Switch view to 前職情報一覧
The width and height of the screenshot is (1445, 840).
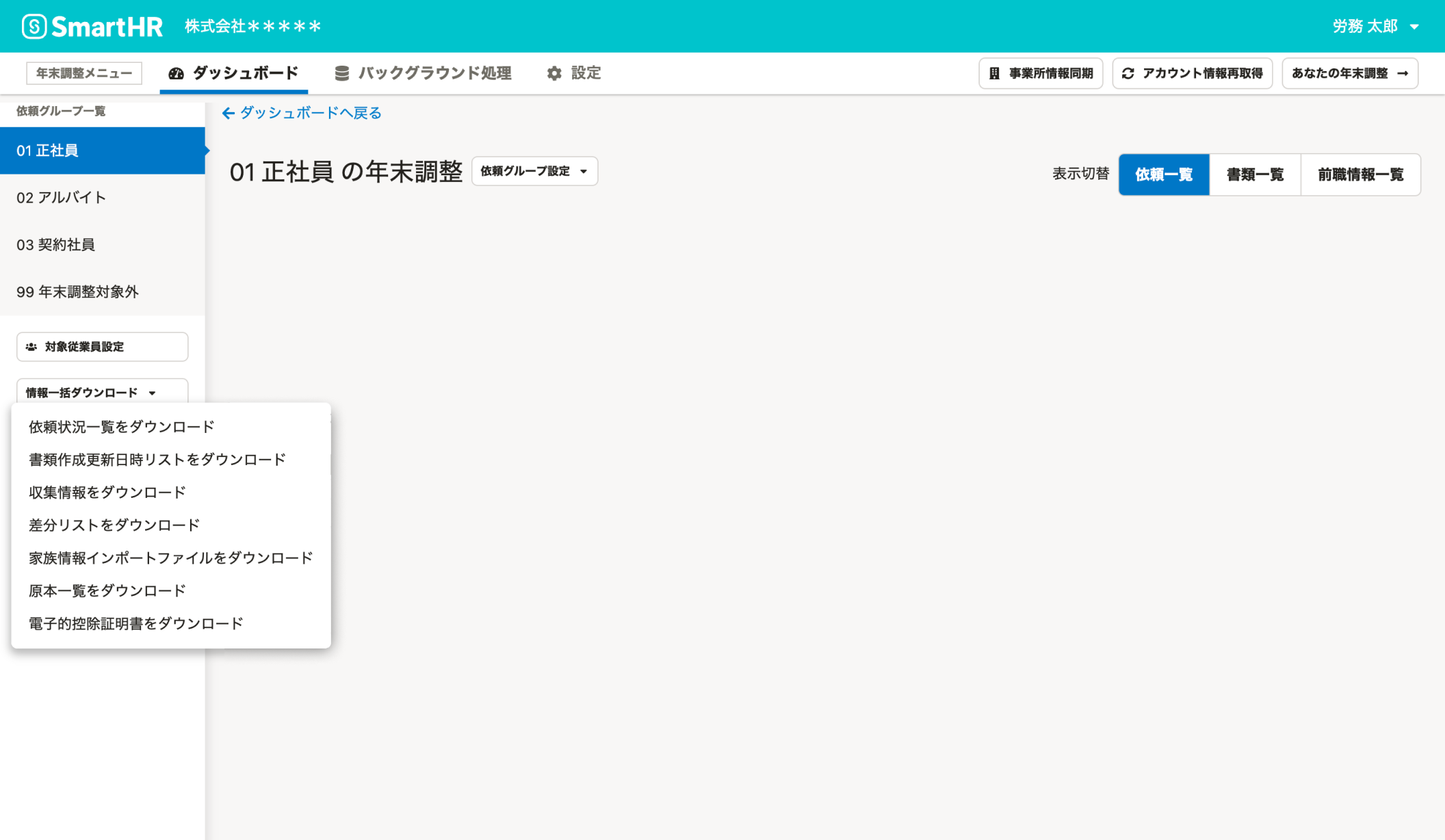(1361, 174)
